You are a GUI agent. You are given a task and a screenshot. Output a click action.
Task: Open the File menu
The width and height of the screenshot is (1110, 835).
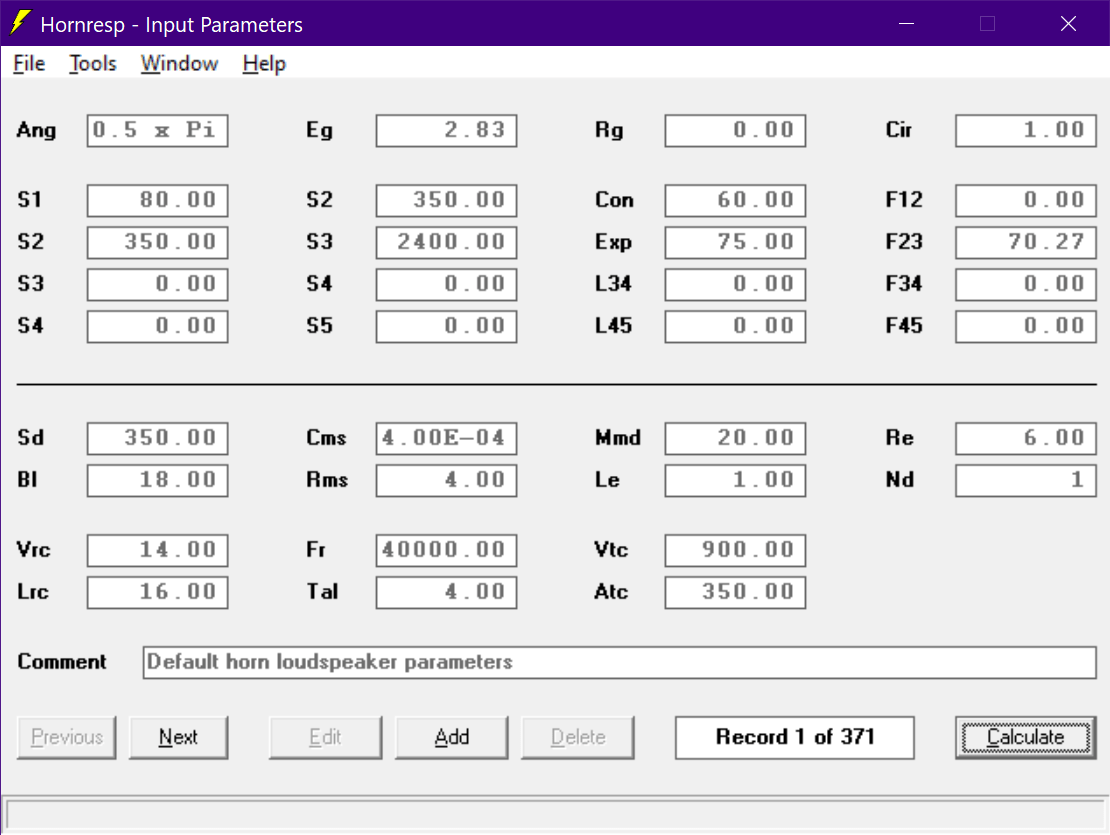29,64
